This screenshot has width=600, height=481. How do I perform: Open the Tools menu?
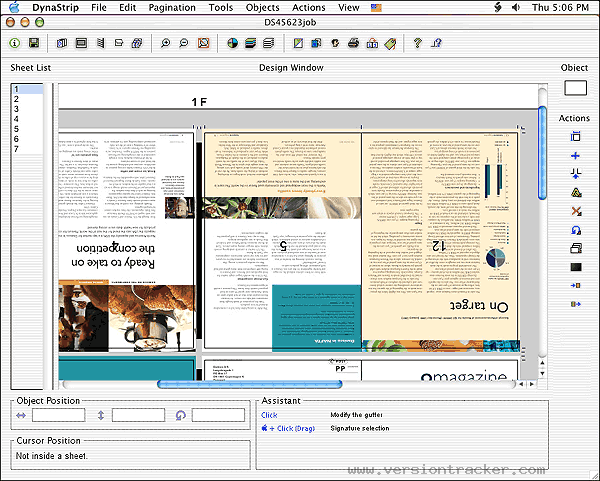221,7
